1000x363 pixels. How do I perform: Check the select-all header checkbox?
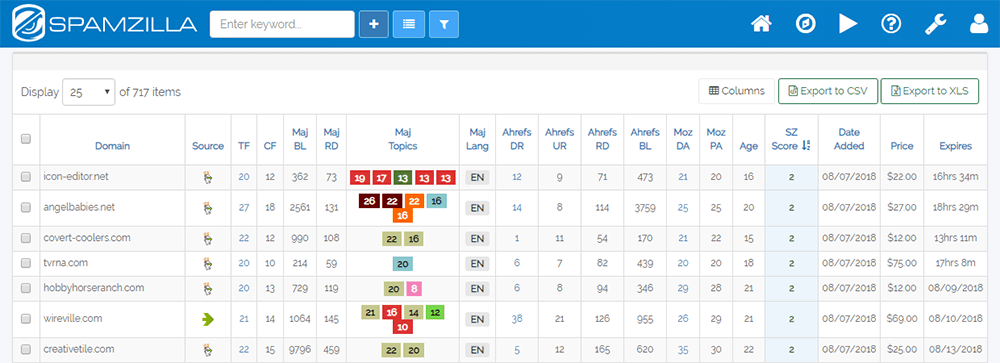pos(26,139)
